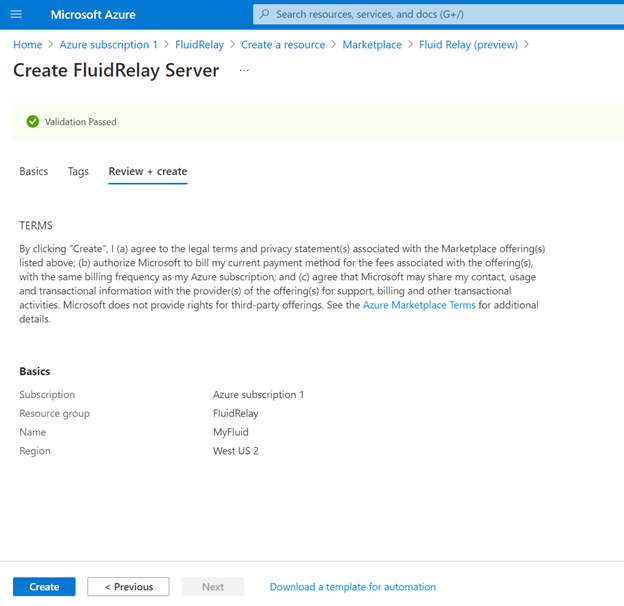Go to the Home breadcrumb

click(27, 45)
